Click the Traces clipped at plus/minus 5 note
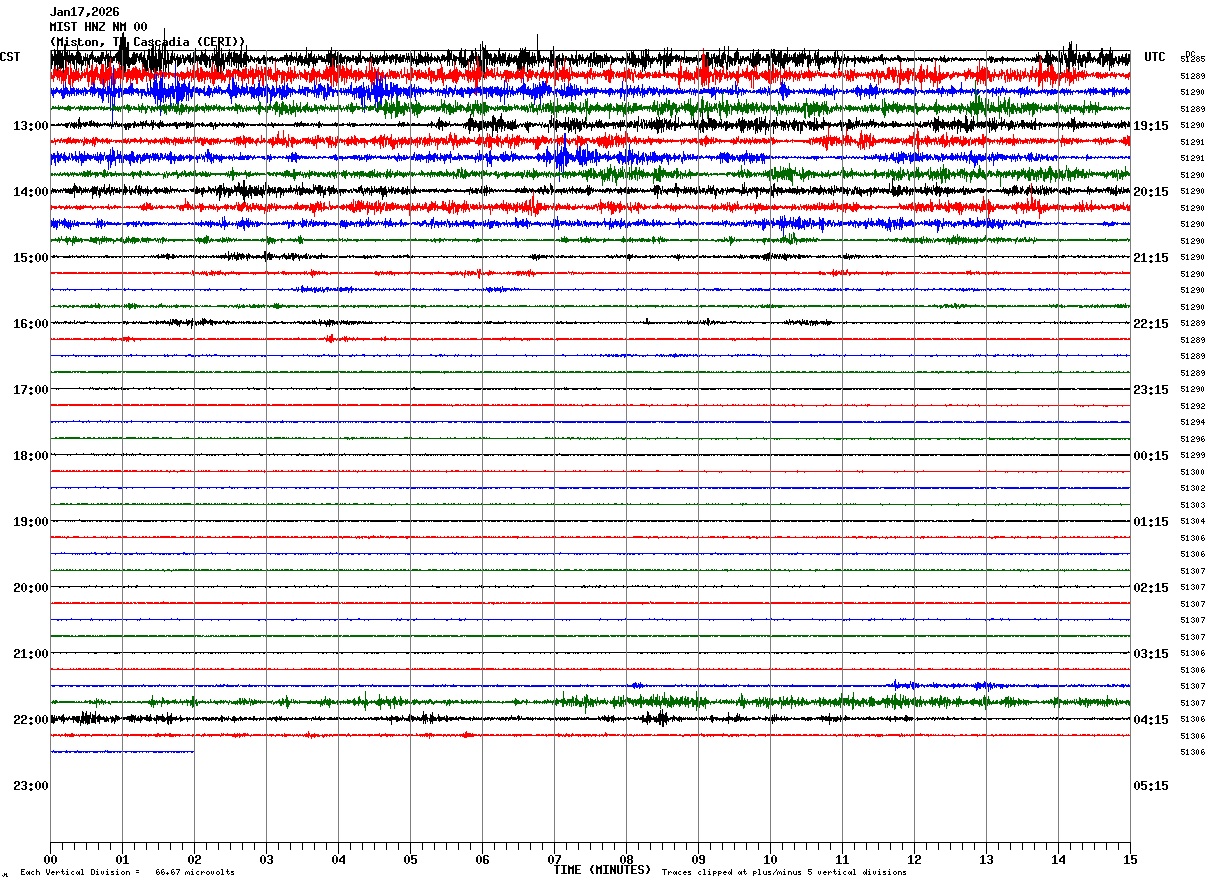1210x886 pixels. point(784,873)
